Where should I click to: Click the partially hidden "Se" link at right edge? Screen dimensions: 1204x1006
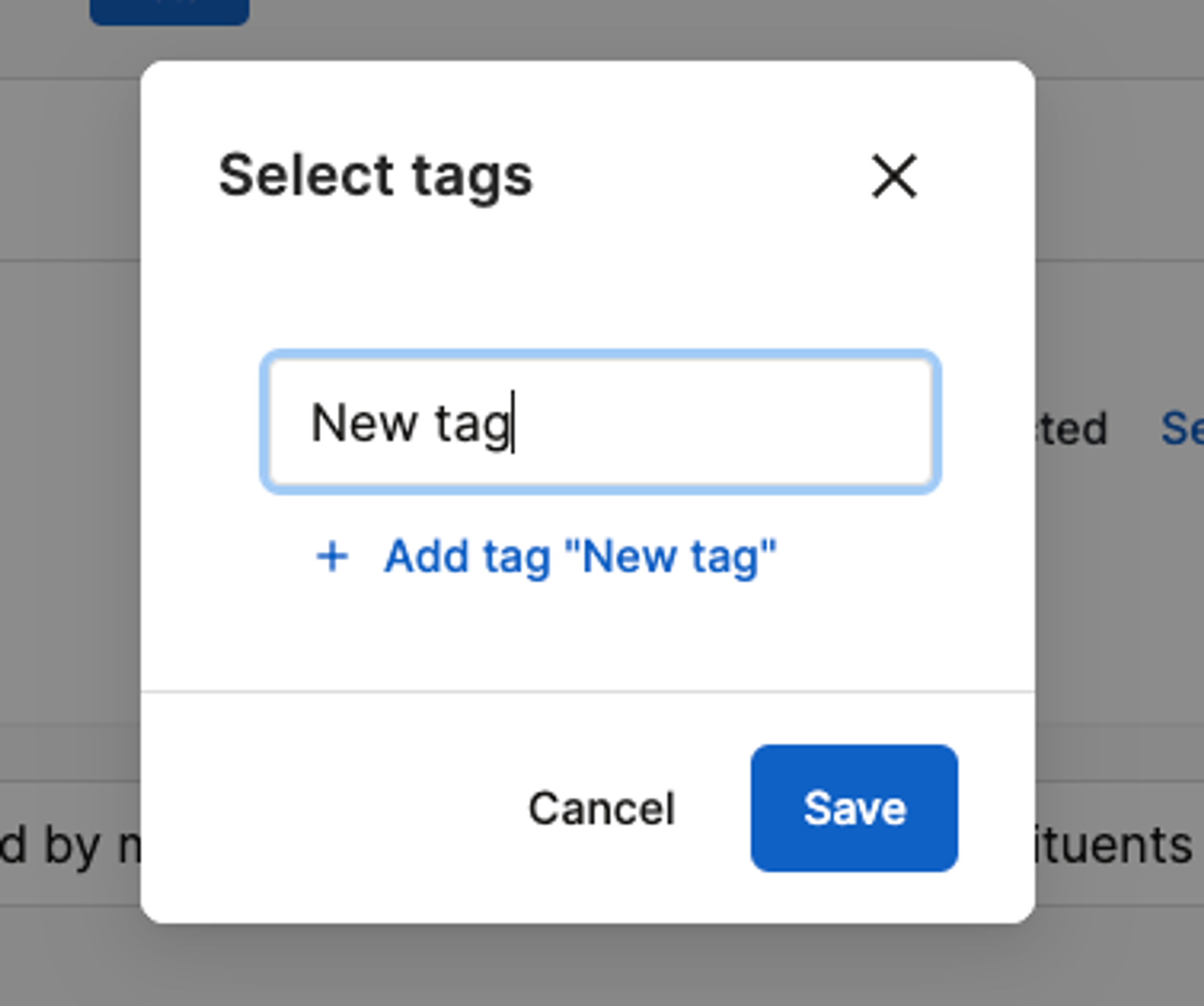tap(1182, 429)
